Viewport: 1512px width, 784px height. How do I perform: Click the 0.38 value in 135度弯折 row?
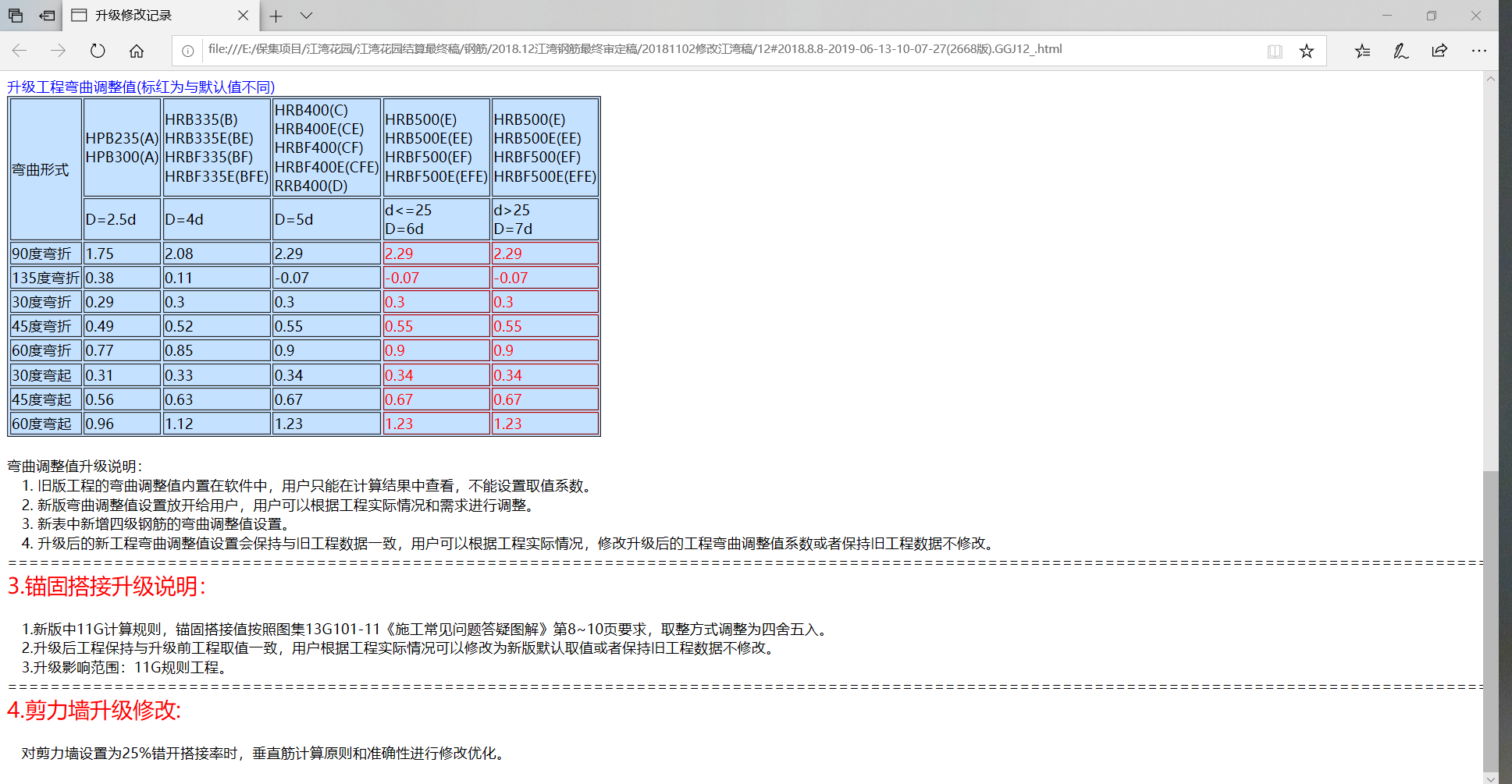click(122, 278)
